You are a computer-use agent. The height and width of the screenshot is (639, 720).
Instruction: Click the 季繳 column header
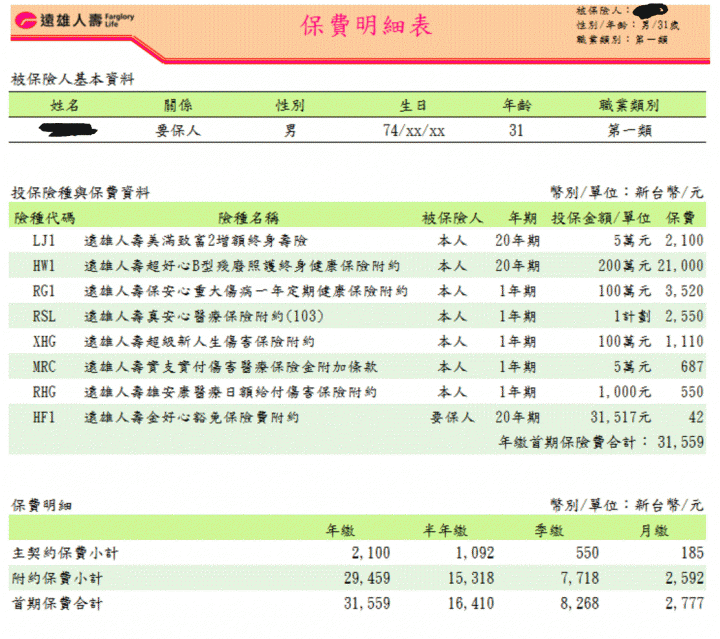click(x=549, y=531)
